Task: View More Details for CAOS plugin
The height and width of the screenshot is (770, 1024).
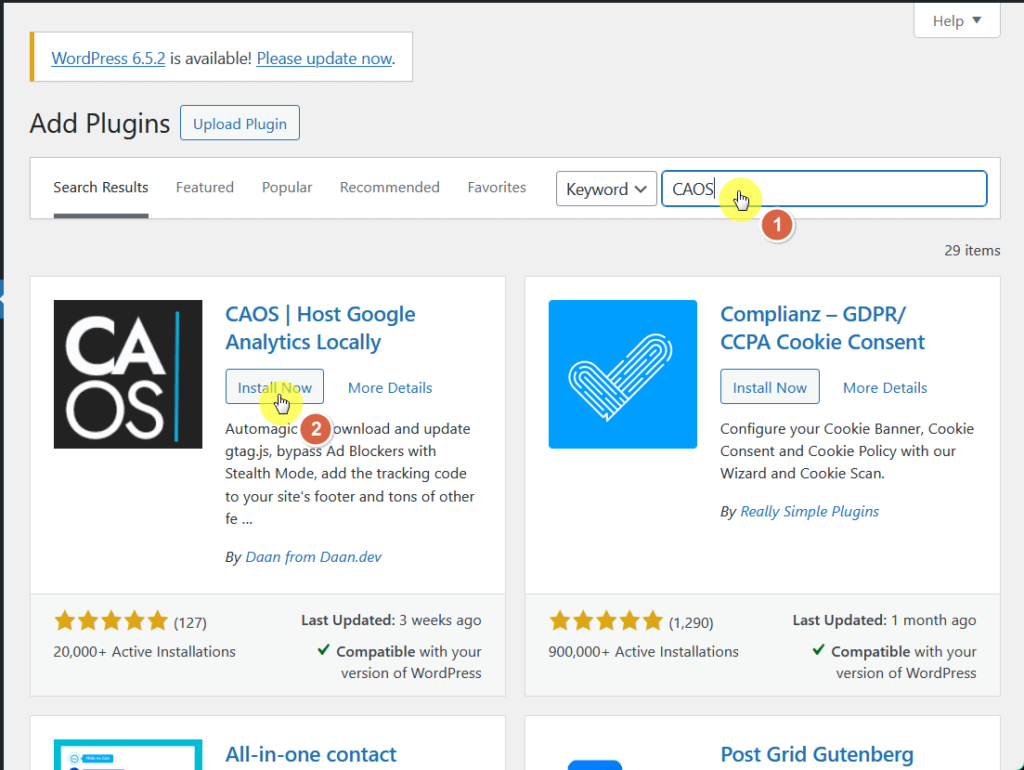Action: 390,388
